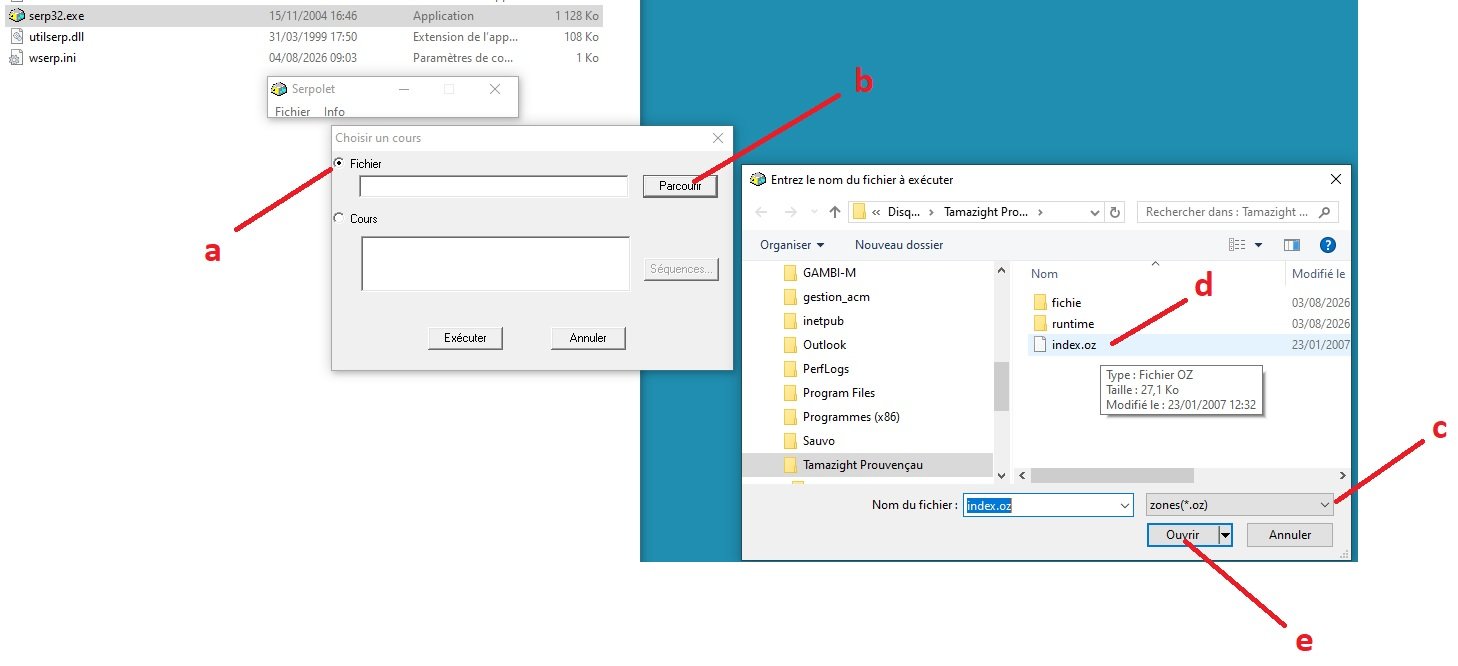The width and height of the screenshot is (1458, 666).
Task: Refresh the Tamazight Prouvençau folder view
Action: 1116,212
